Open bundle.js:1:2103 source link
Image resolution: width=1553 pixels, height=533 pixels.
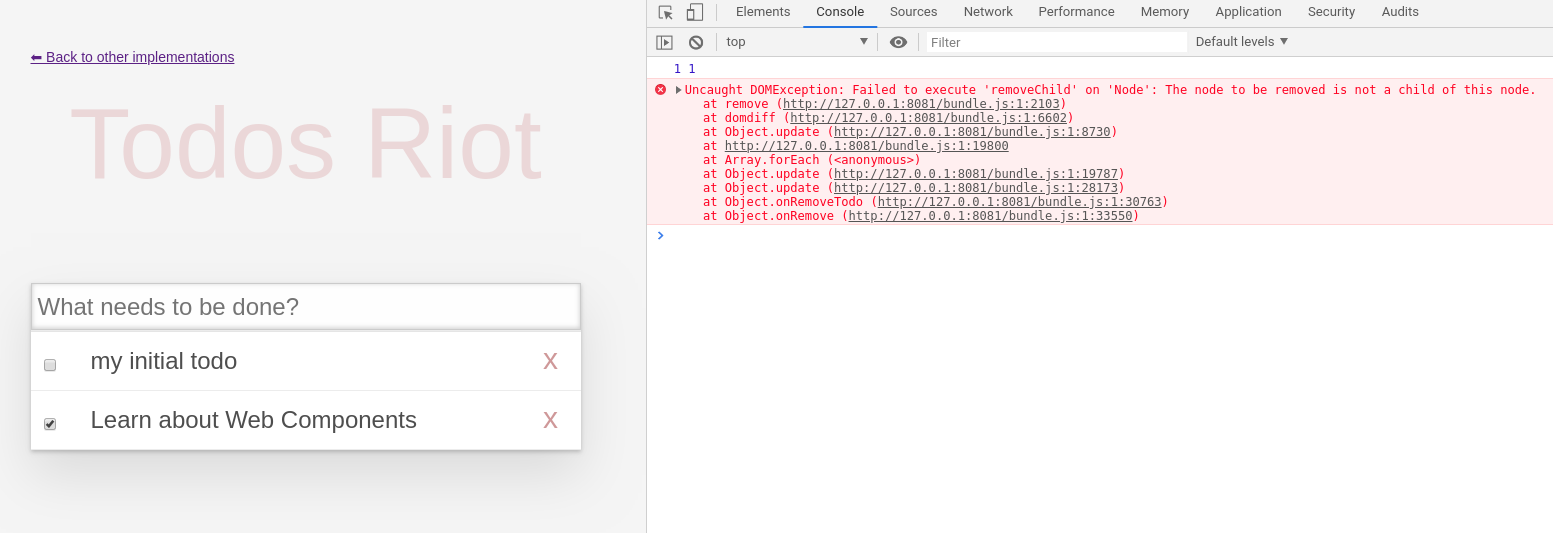click(x=921, y=104)
